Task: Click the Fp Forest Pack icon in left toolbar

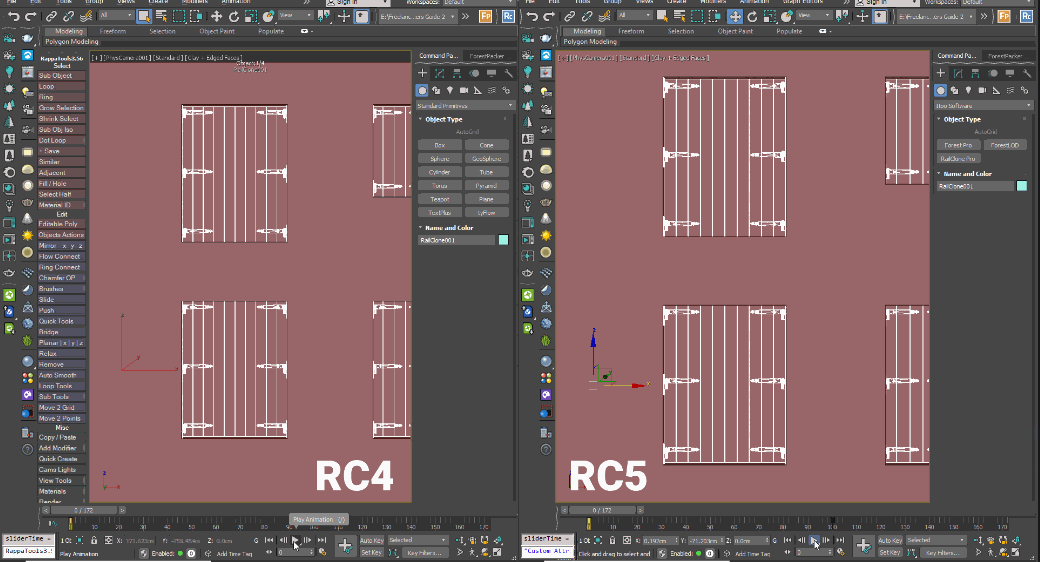Action: coord(485,16)
